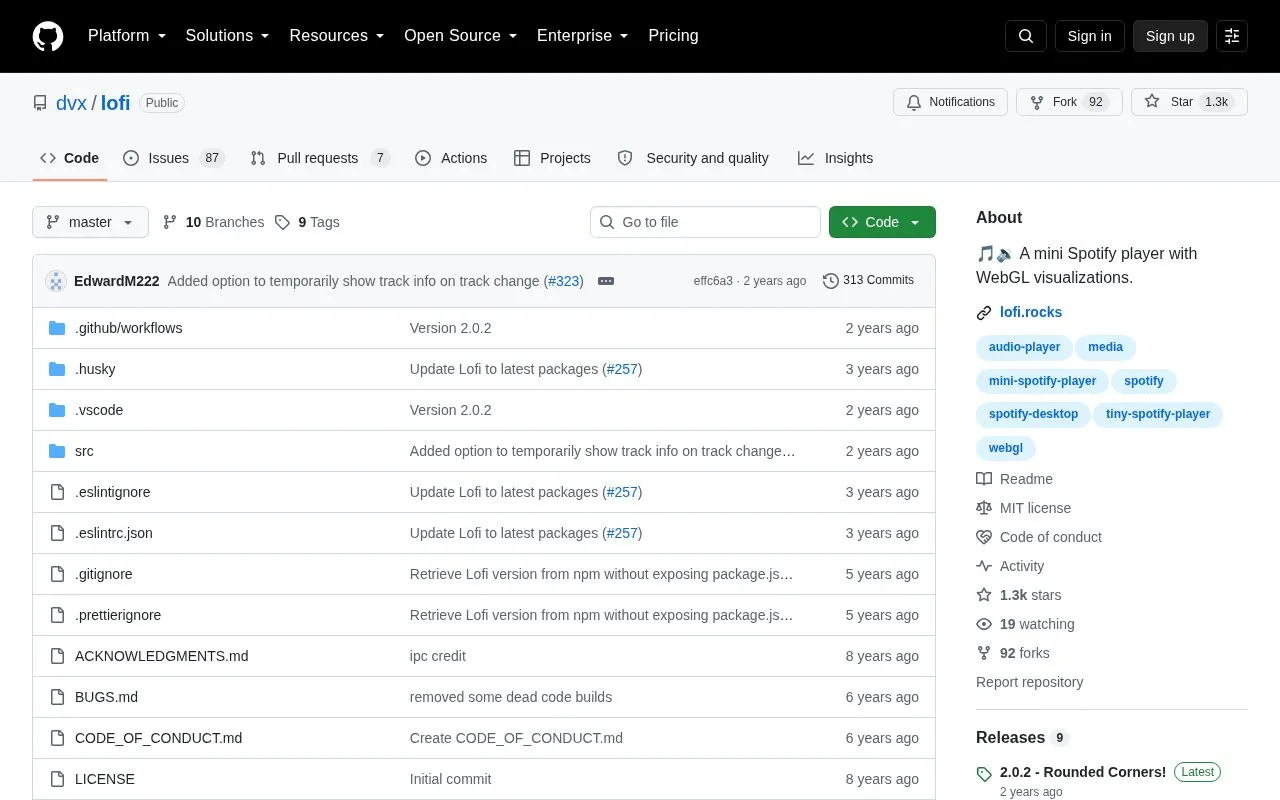Fork the dvx/lofi repository
1280x800 pixels.
pos(1069,102)
